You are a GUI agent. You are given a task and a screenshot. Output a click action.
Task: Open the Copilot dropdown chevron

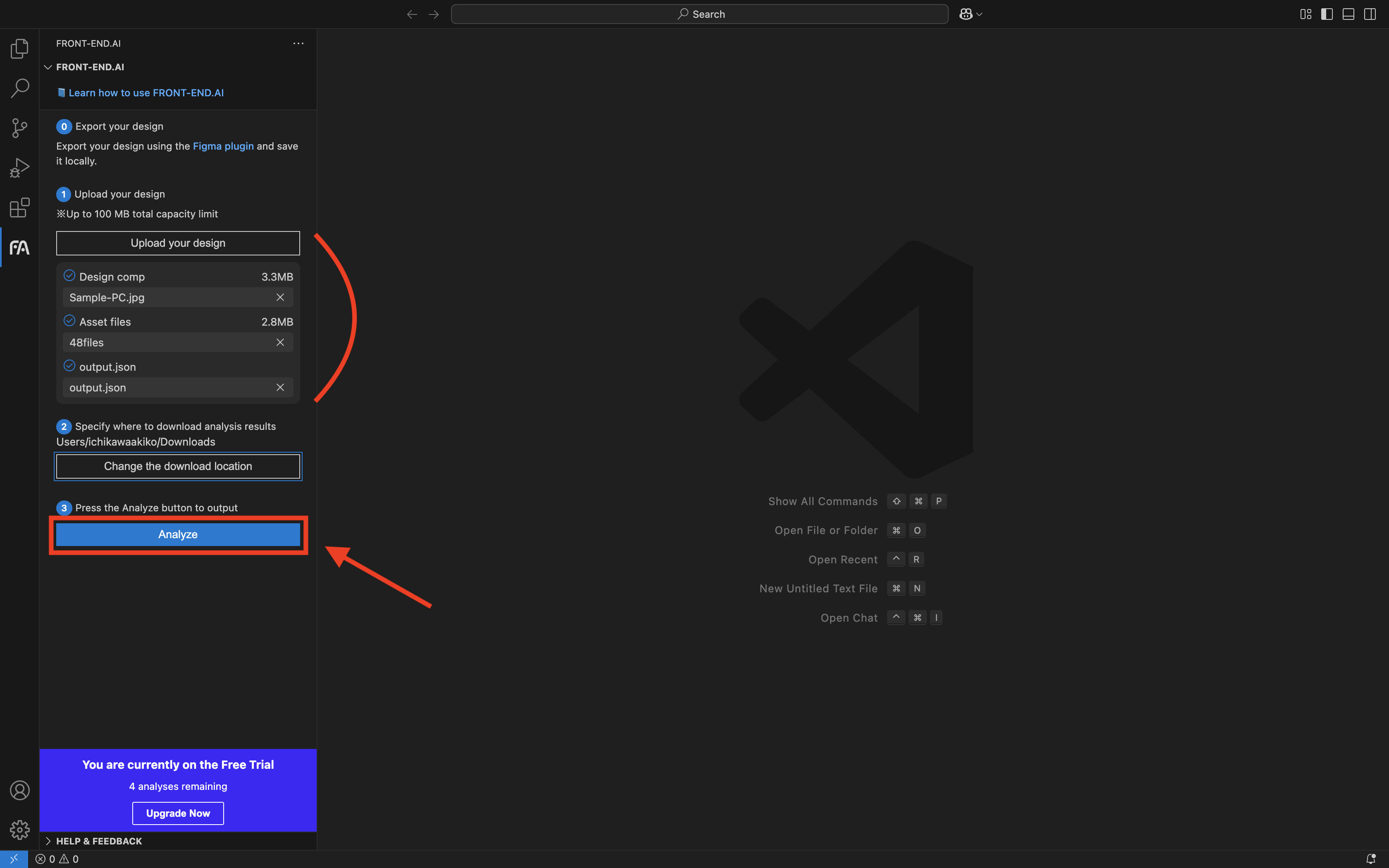979,14
